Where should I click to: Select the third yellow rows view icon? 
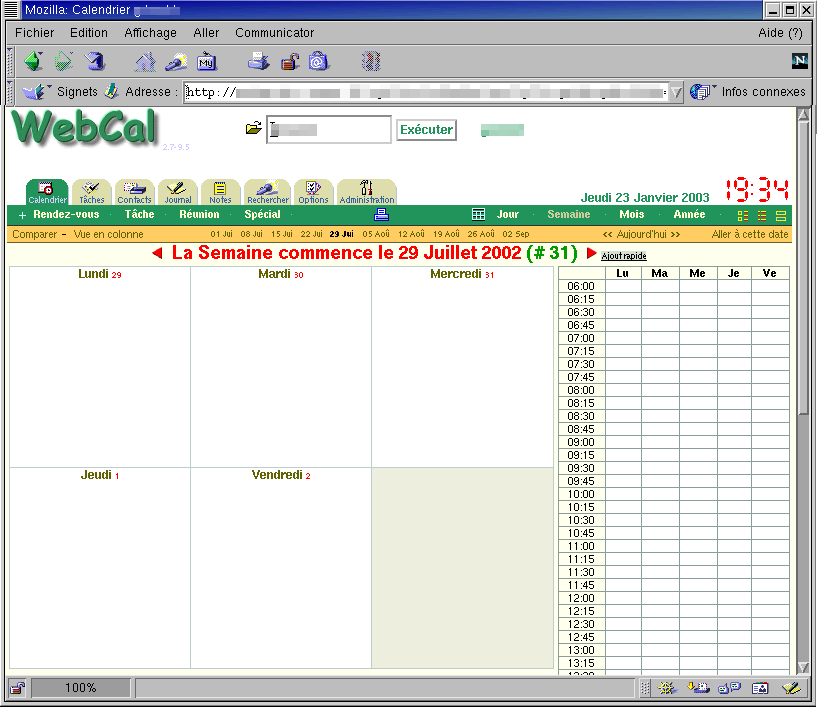pyautogui.click(x=781, y=215)
